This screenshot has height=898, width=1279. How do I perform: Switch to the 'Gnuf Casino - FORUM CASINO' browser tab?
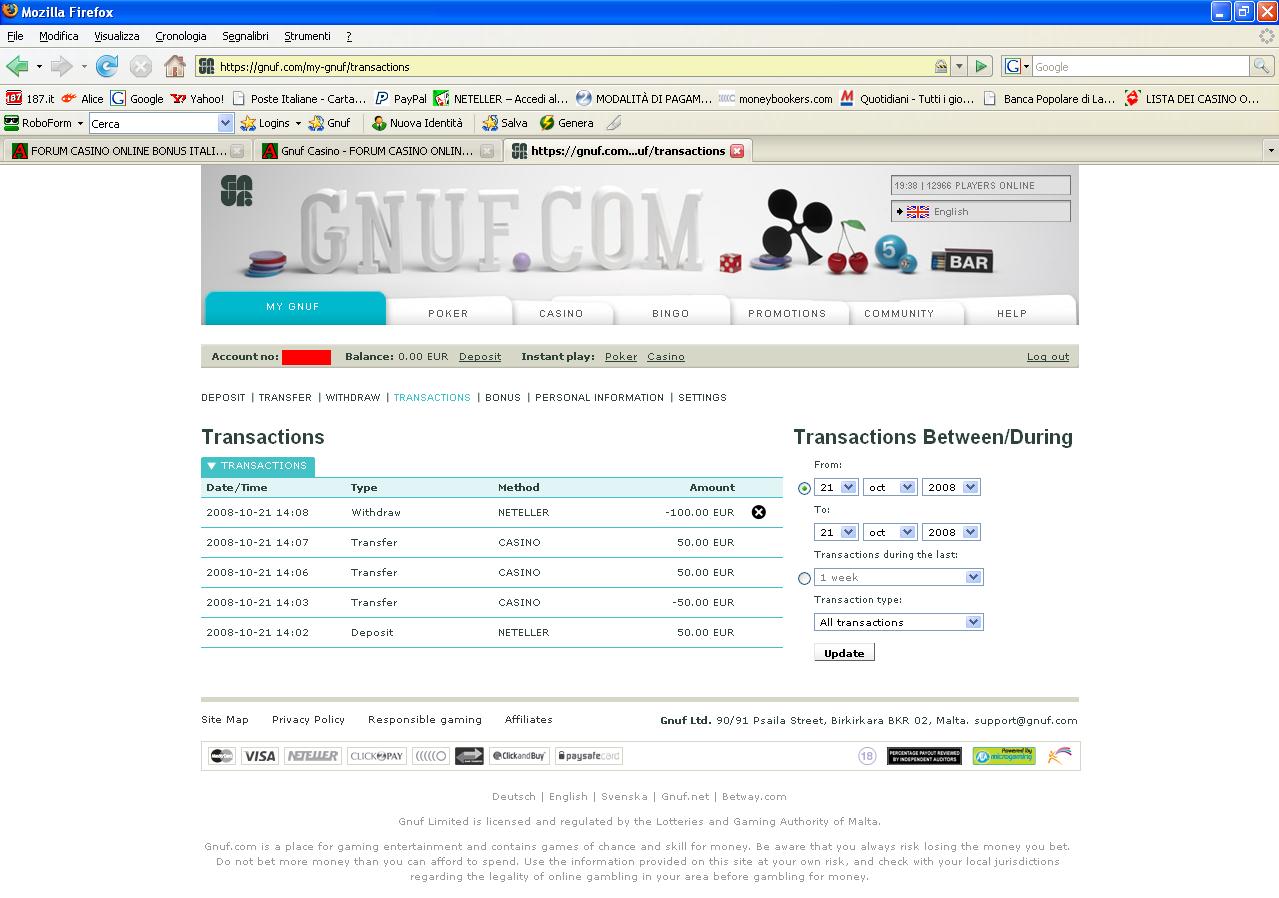(x=376, y=151)
